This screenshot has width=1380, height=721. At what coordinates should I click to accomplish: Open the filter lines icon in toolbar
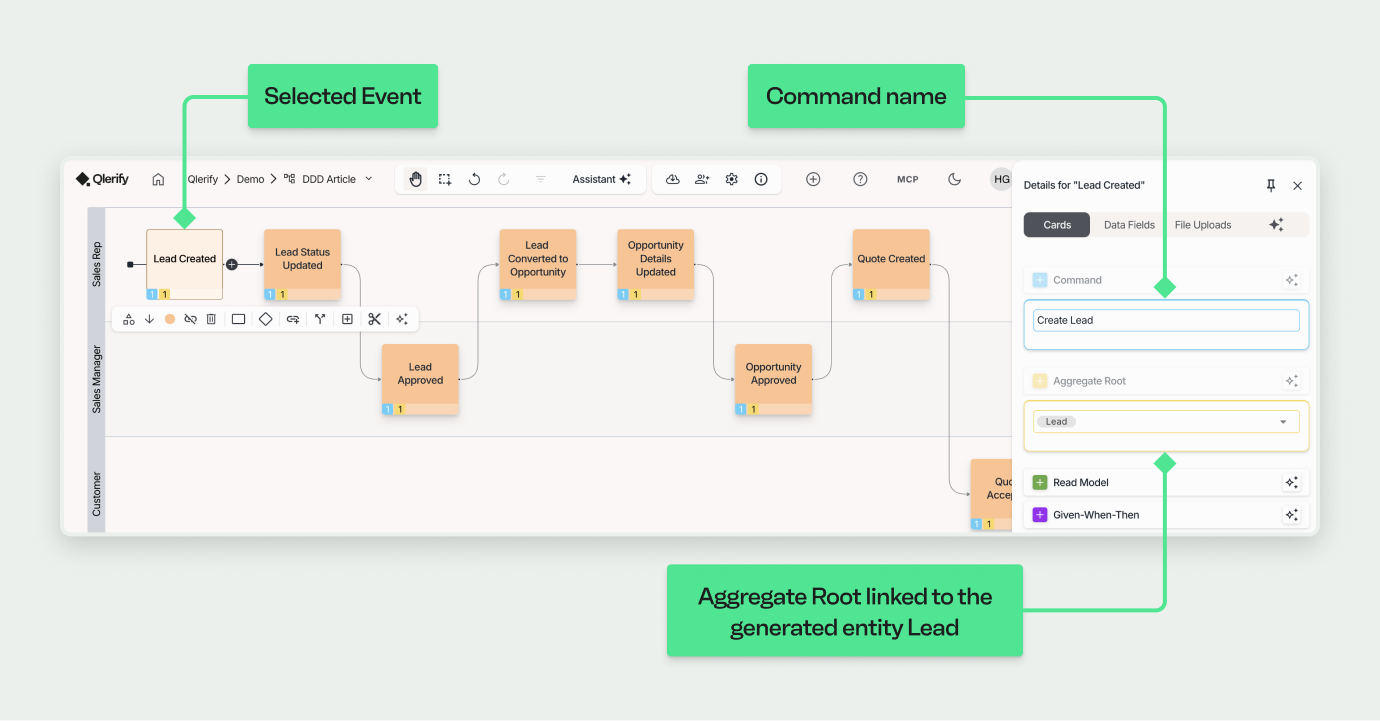(x=541, y=179)
